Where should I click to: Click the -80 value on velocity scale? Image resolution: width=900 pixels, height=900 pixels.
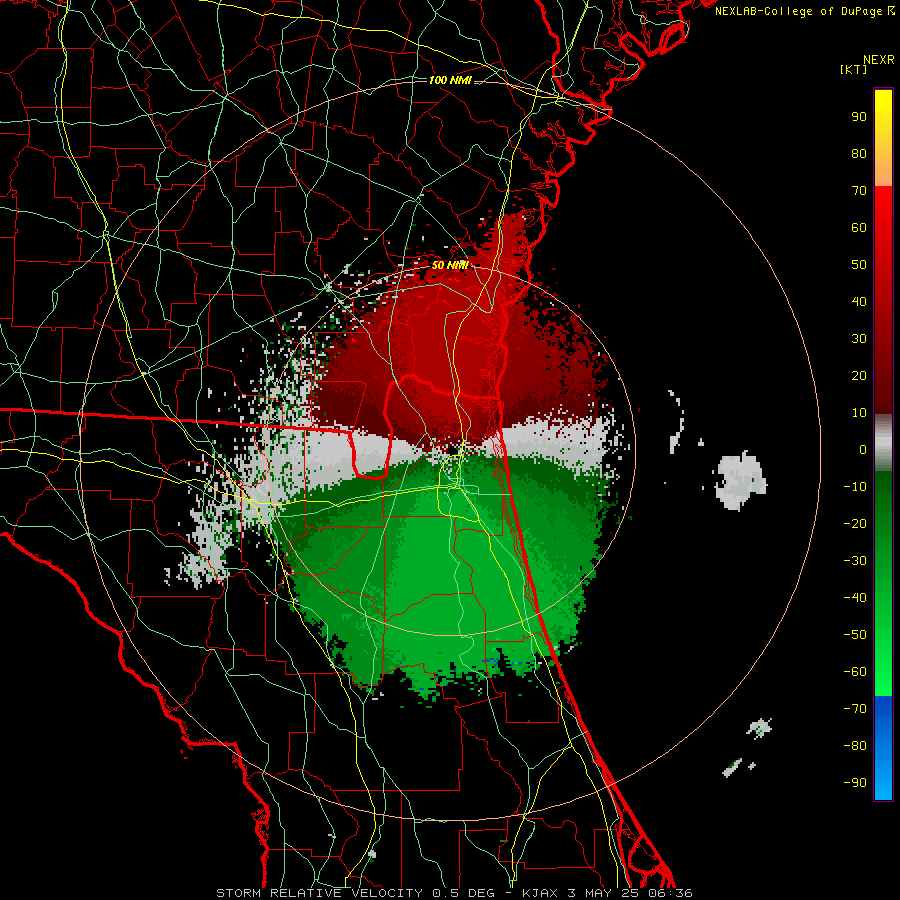click(x=855, y=746)
